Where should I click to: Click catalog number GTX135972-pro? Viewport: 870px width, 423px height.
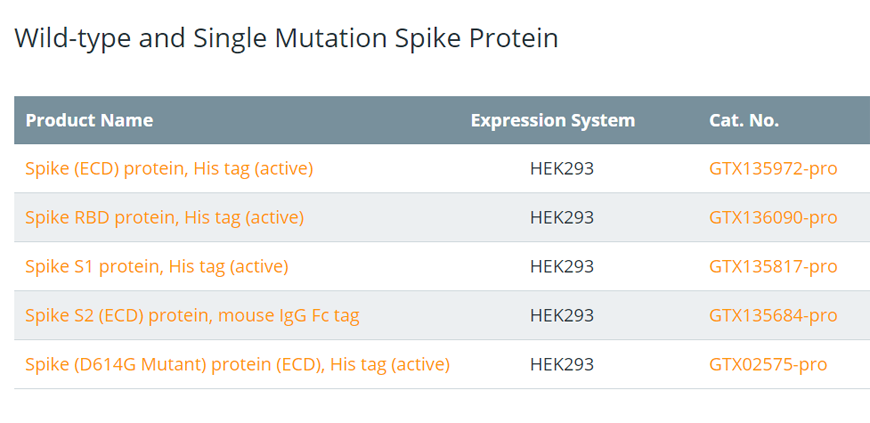click(773, 169)
